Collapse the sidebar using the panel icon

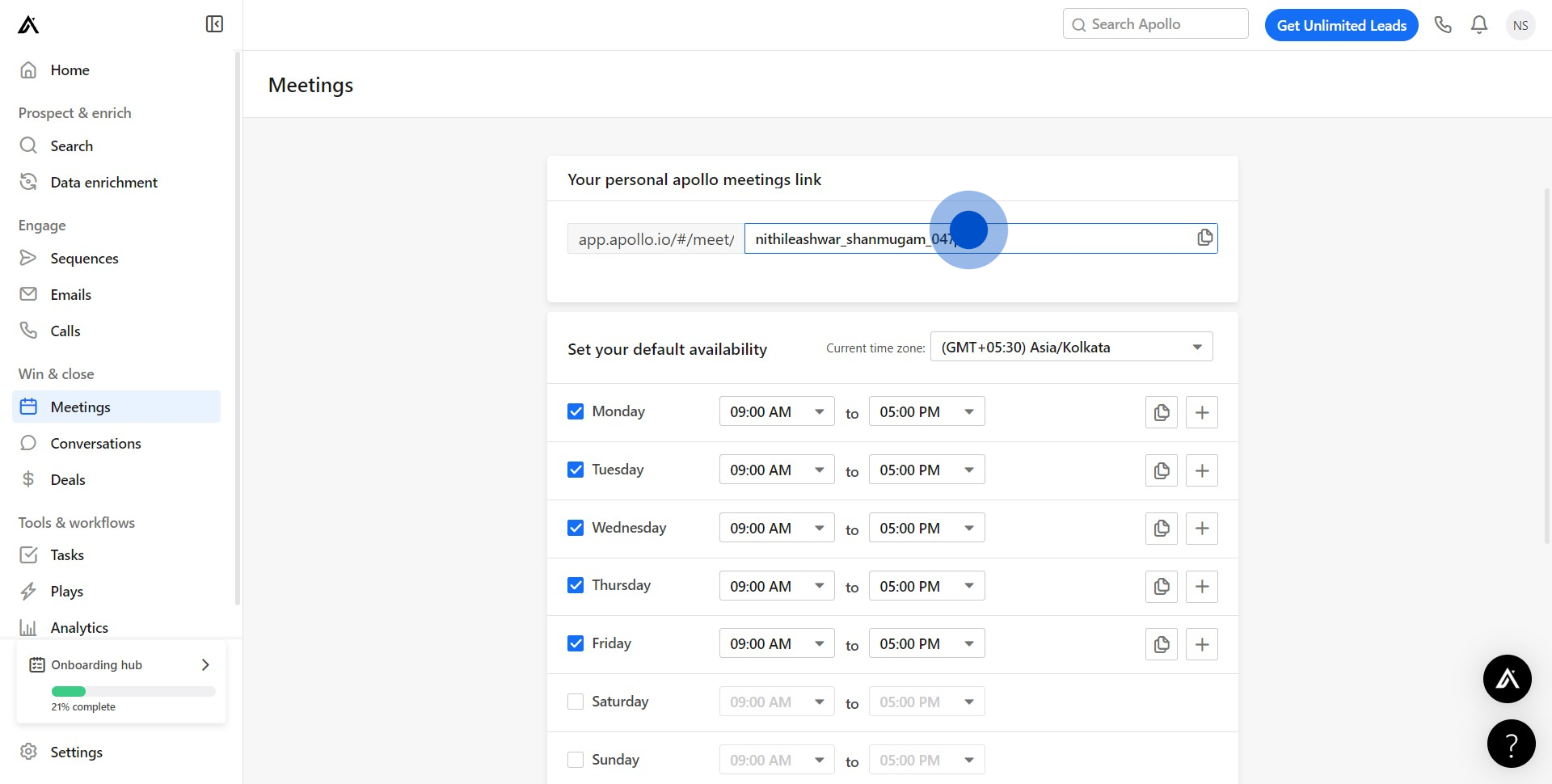coord(214,24)
